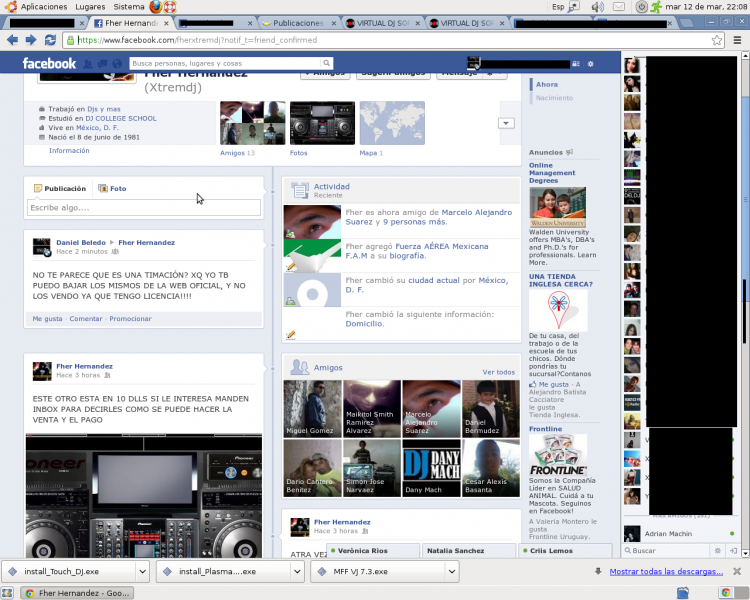Open Miguel Gomez friend thumbnail

[x=312, y=409]
